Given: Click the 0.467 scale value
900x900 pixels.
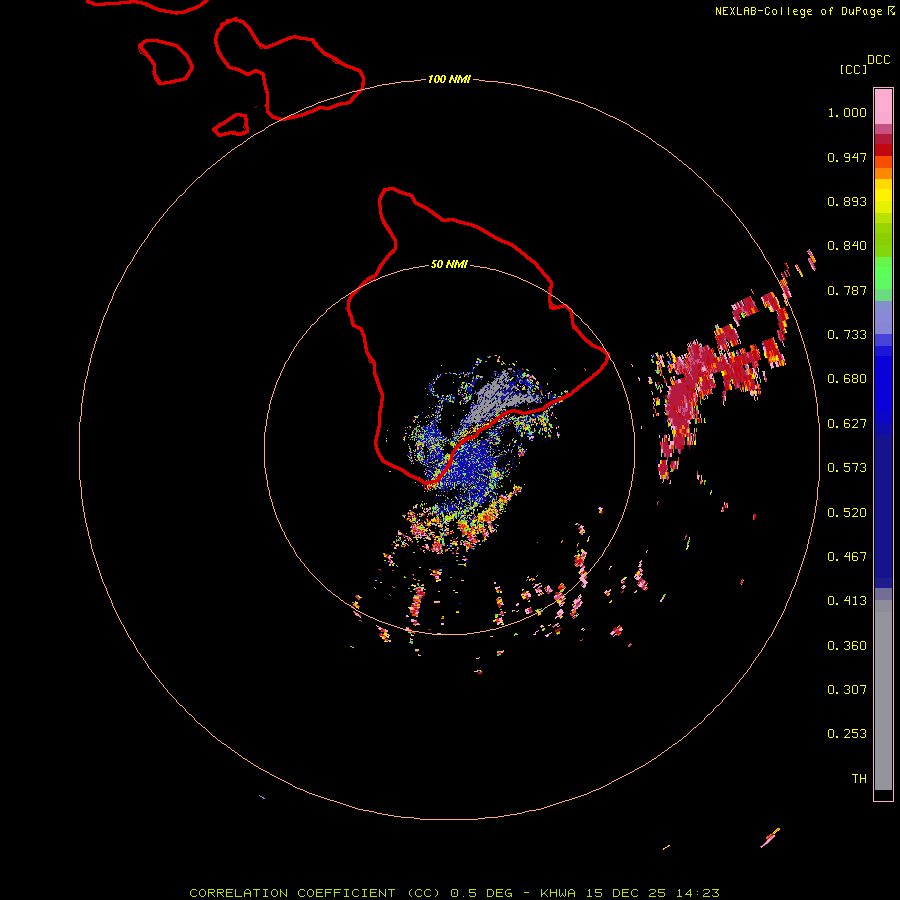Looking at the screenshot, I should 847,557.
